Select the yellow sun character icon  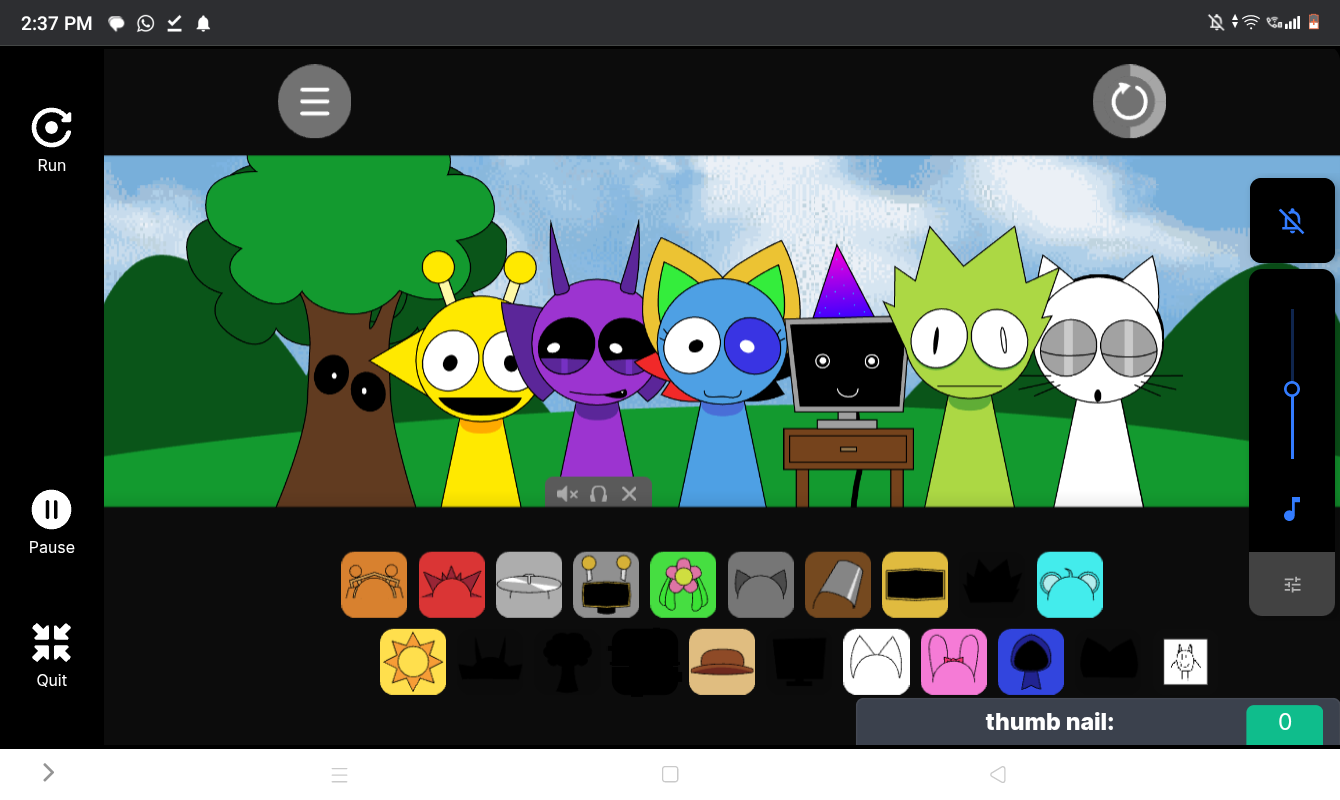pos(413,662)
